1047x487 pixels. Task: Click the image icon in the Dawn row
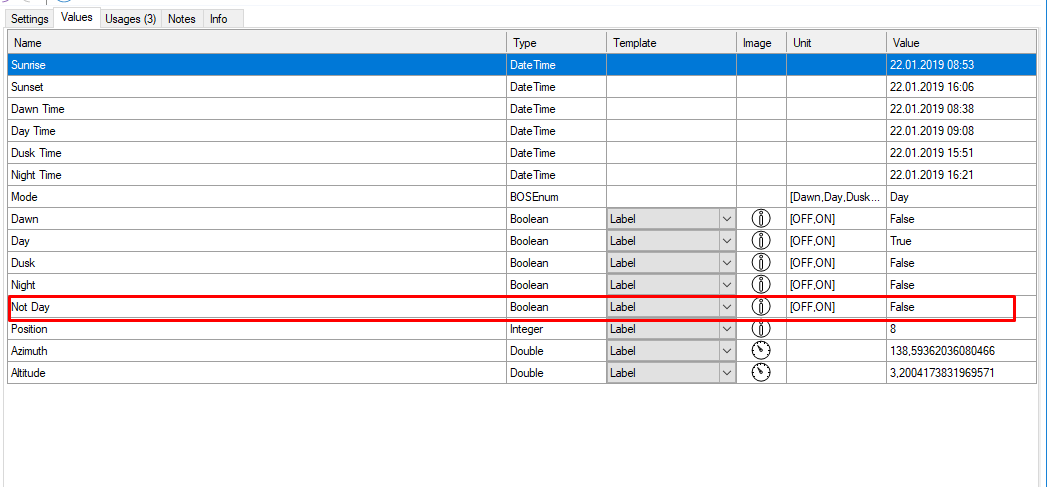(761, 219)
